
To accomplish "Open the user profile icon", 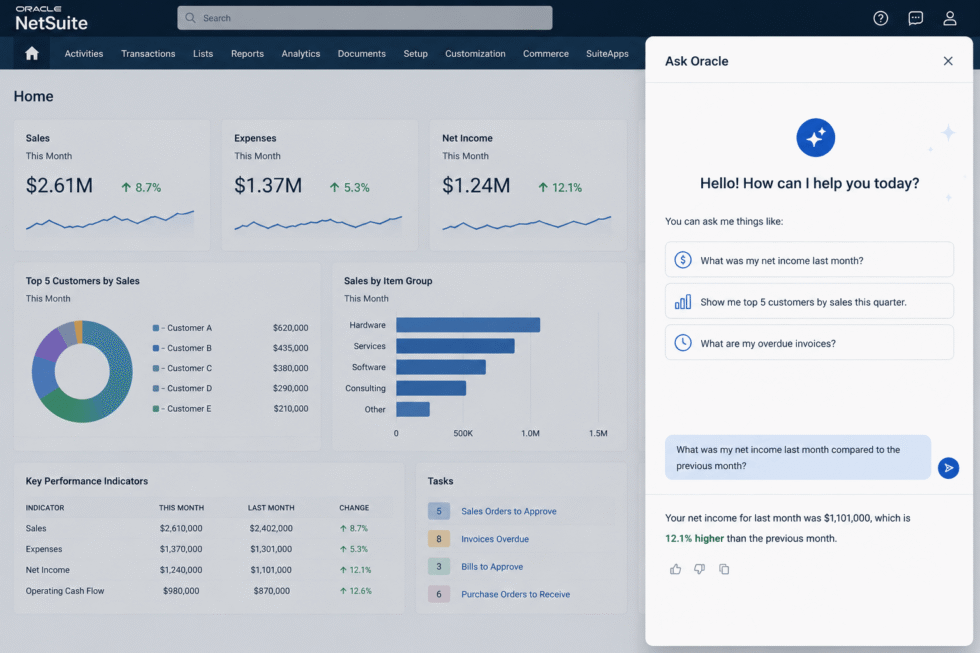I will 950,18.
